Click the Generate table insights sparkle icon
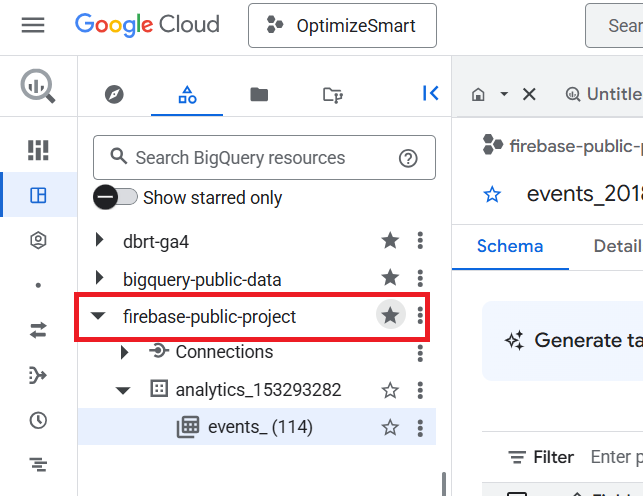Image resolution: width=643 pixels, height=496 pixels. point(515,340)
